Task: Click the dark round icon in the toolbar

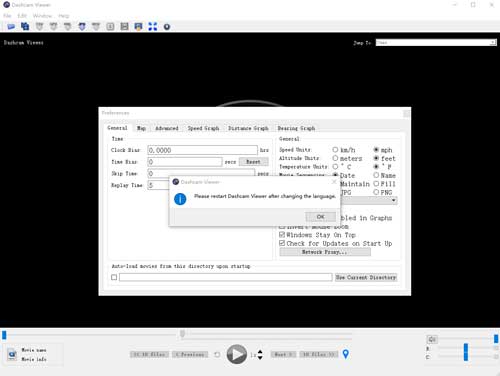Action: click(x=167, y=27)
